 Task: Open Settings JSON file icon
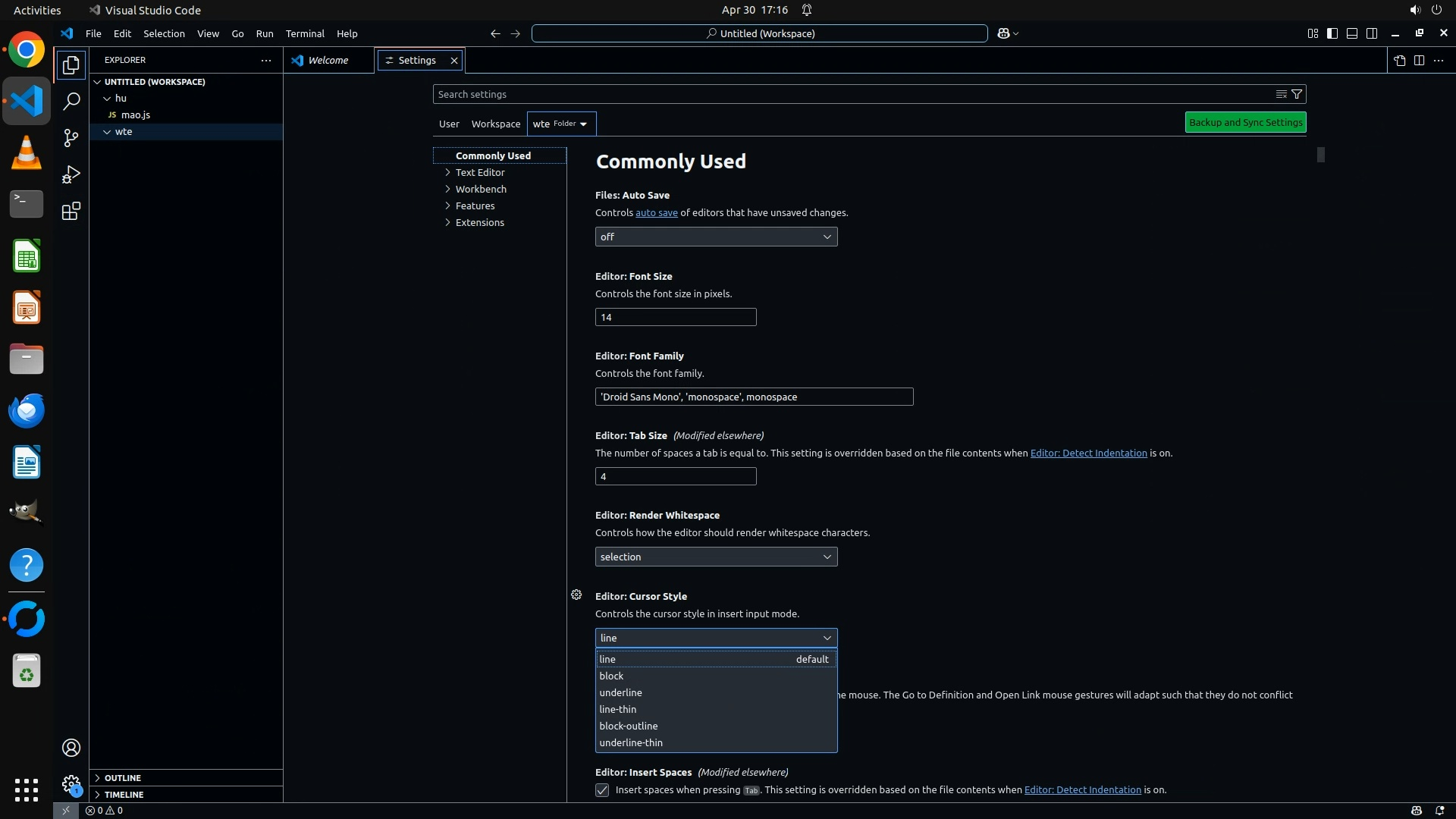[1399, 61]
